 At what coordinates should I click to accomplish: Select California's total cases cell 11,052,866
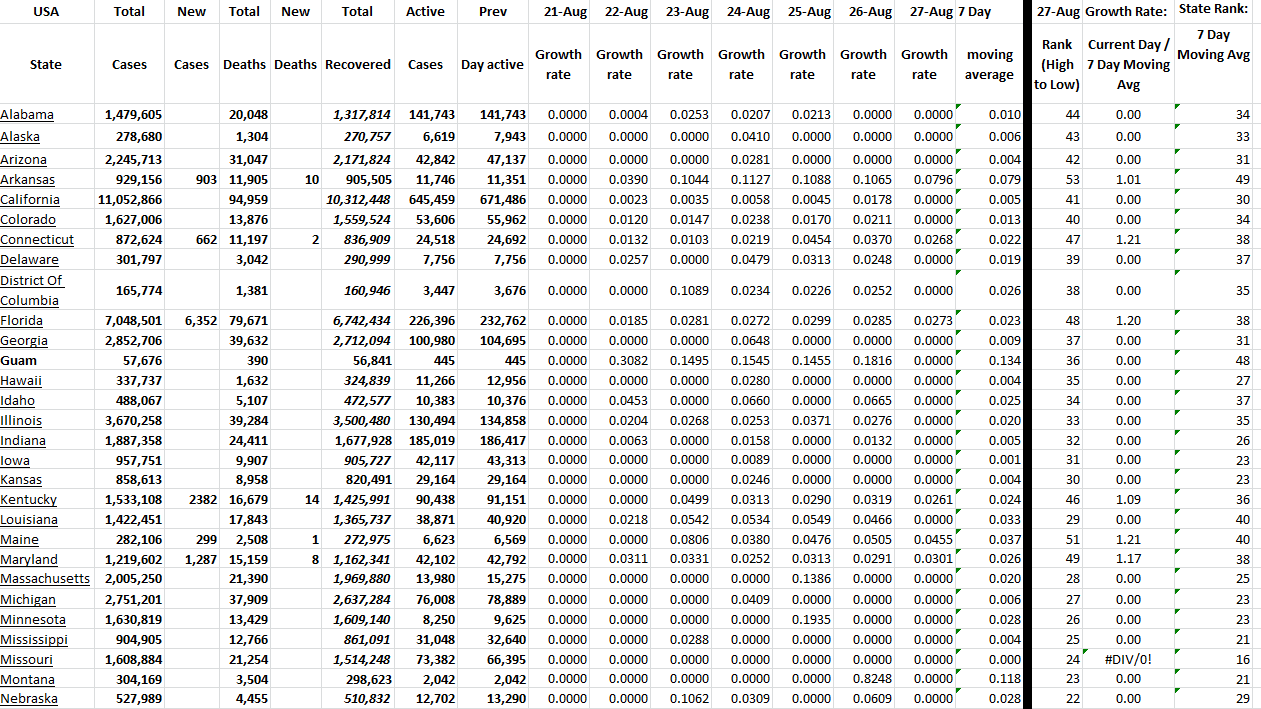coord(133,200)
